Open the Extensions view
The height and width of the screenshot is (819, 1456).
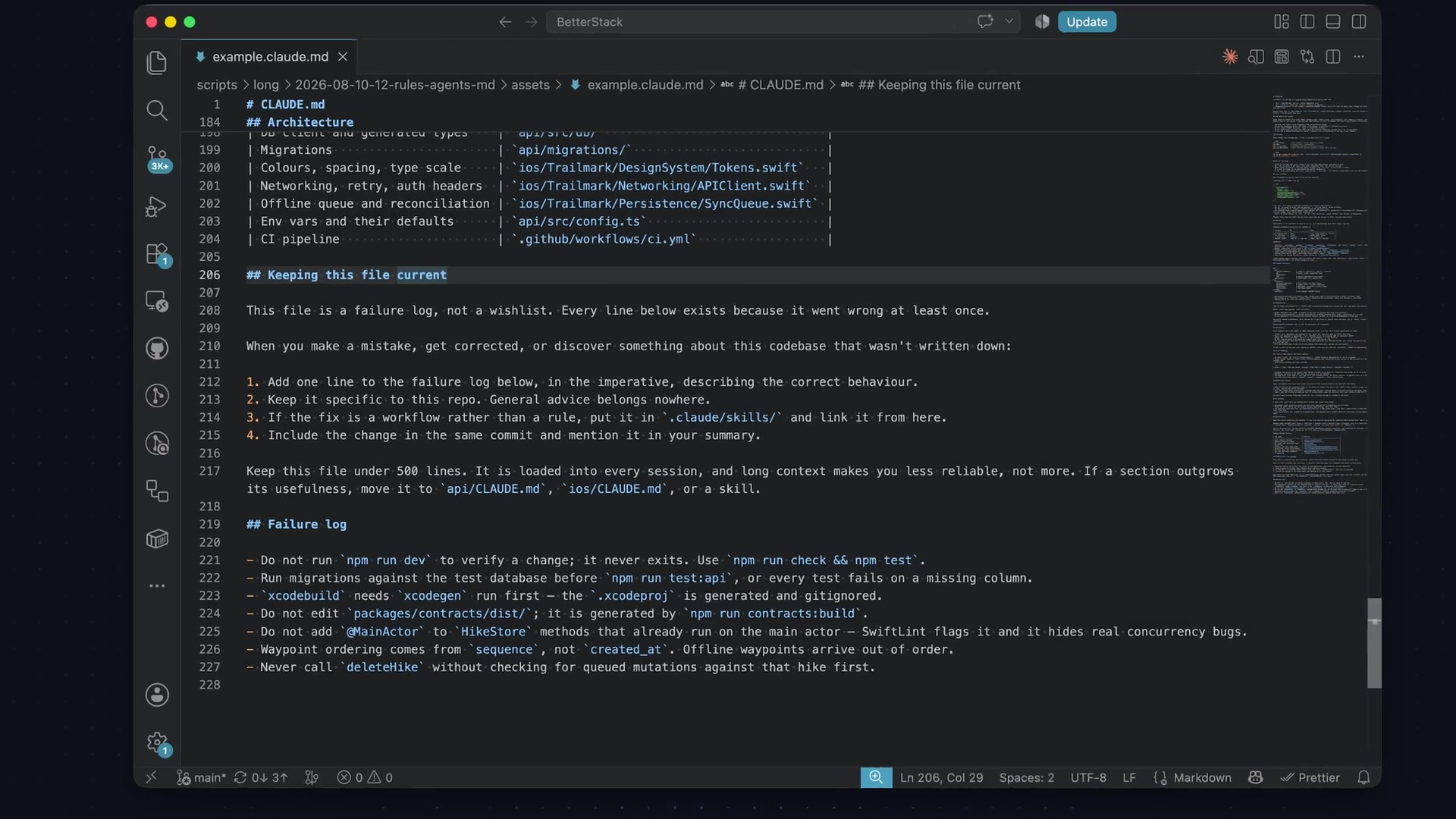tap(158, 254)
